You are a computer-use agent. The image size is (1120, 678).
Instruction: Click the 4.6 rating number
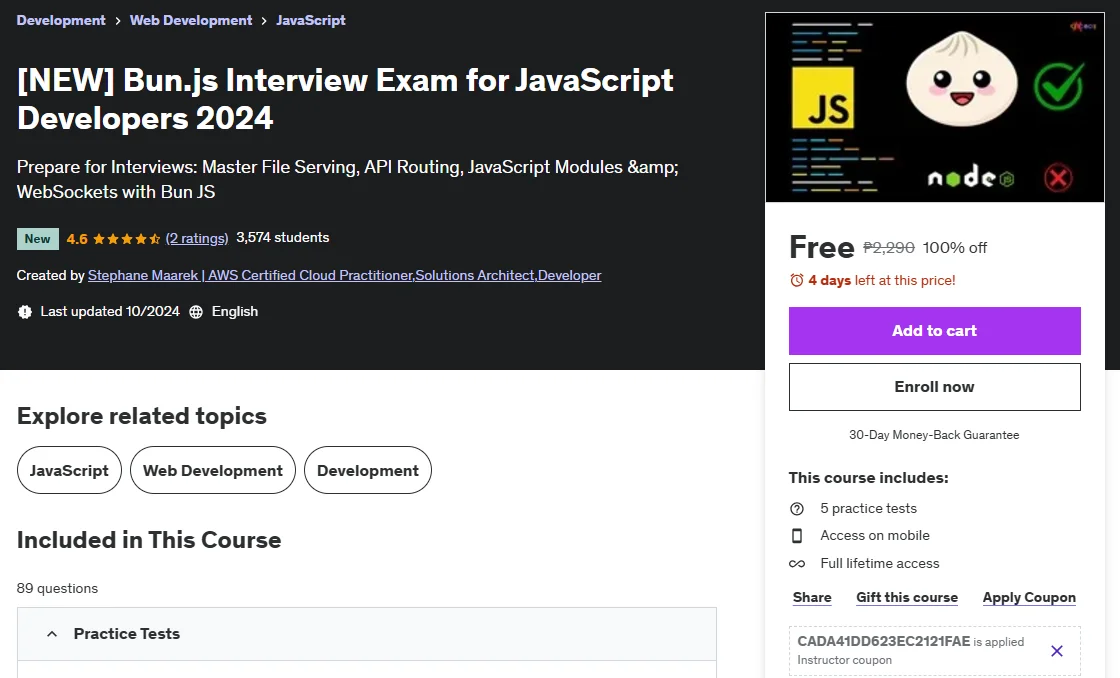click(x=77, y=239)
